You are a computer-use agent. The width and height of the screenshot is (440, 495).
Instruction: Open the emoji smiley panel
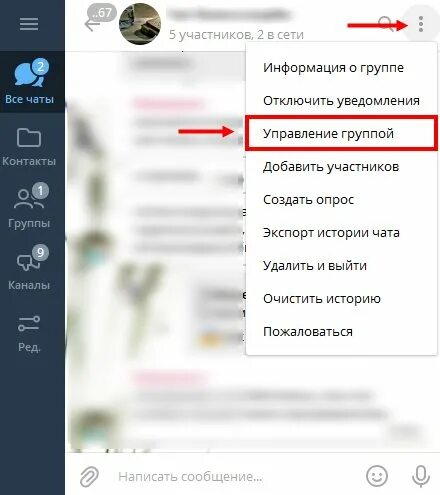[377, 476]
